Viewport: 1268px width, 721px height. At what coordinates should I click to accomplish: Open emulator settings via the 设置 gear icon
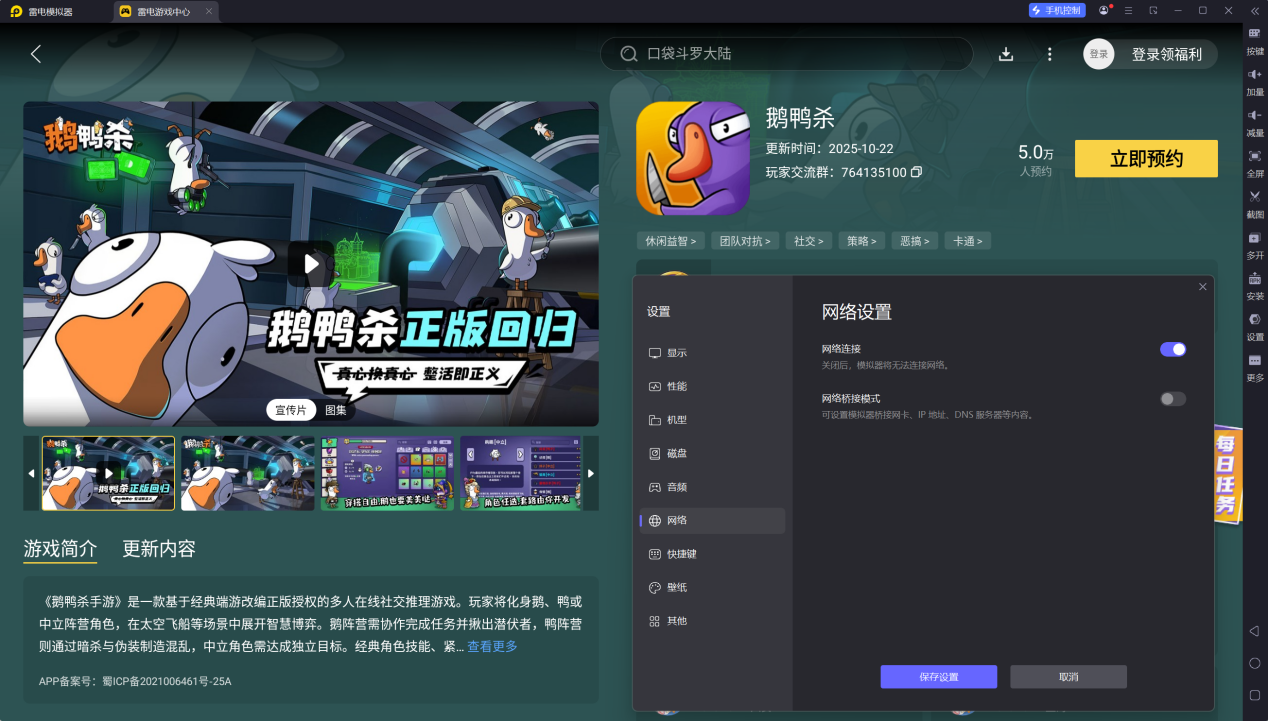coord(1254,320)
